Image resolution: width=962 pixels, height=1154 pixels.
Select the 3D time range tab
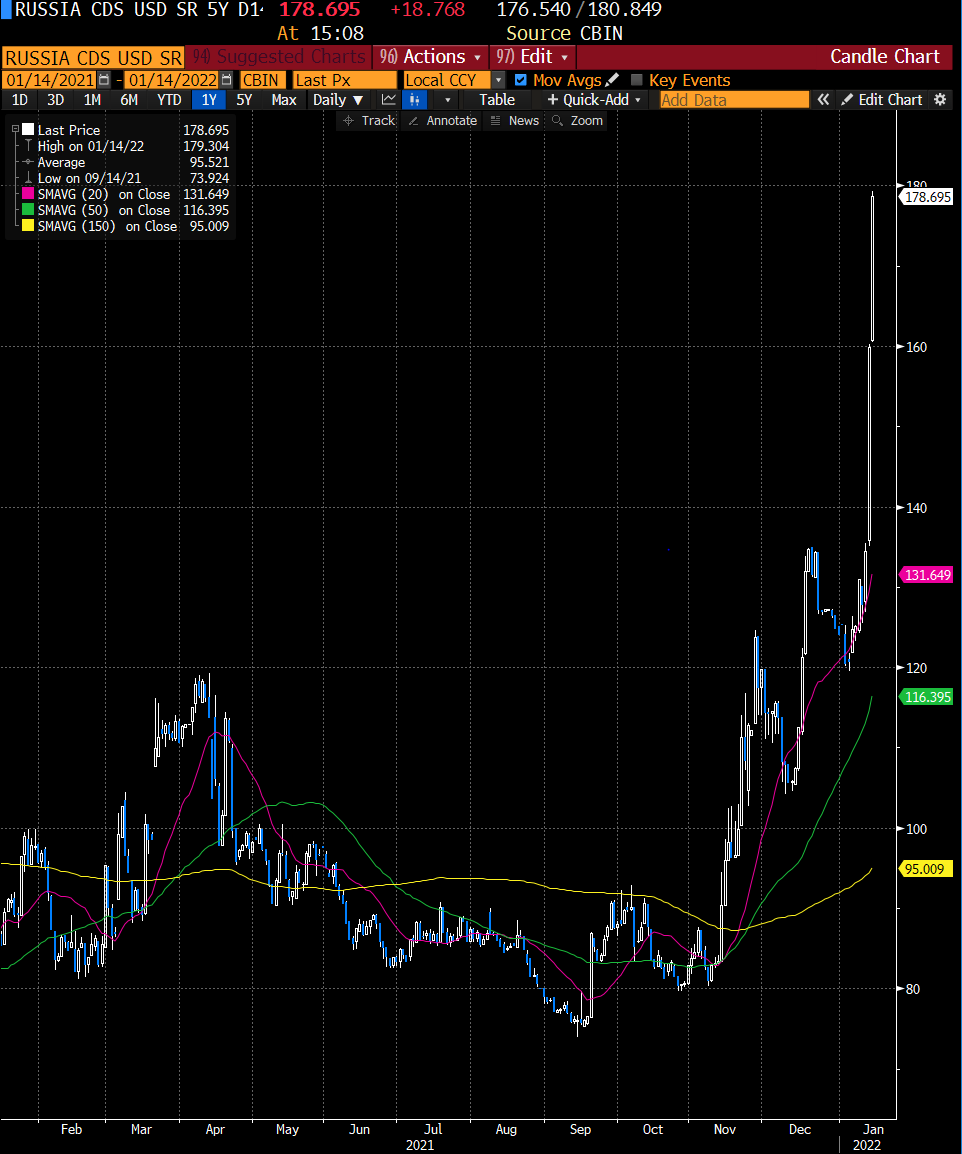(x=56, y=99)
